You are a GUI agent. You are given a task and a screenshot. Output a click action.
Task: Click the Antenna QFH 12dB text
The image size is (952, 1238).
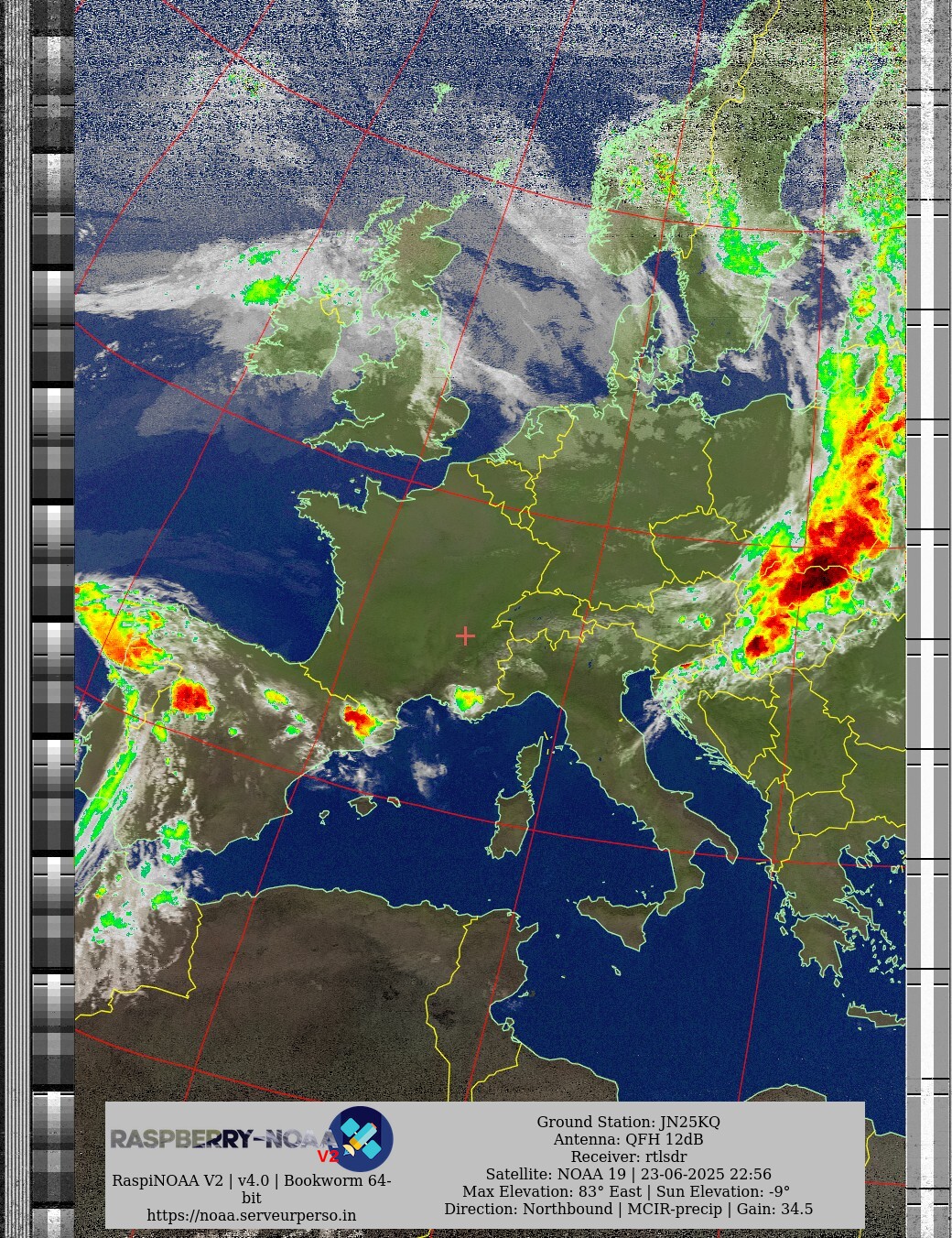pyautogui.click(x=628, y=1139)
